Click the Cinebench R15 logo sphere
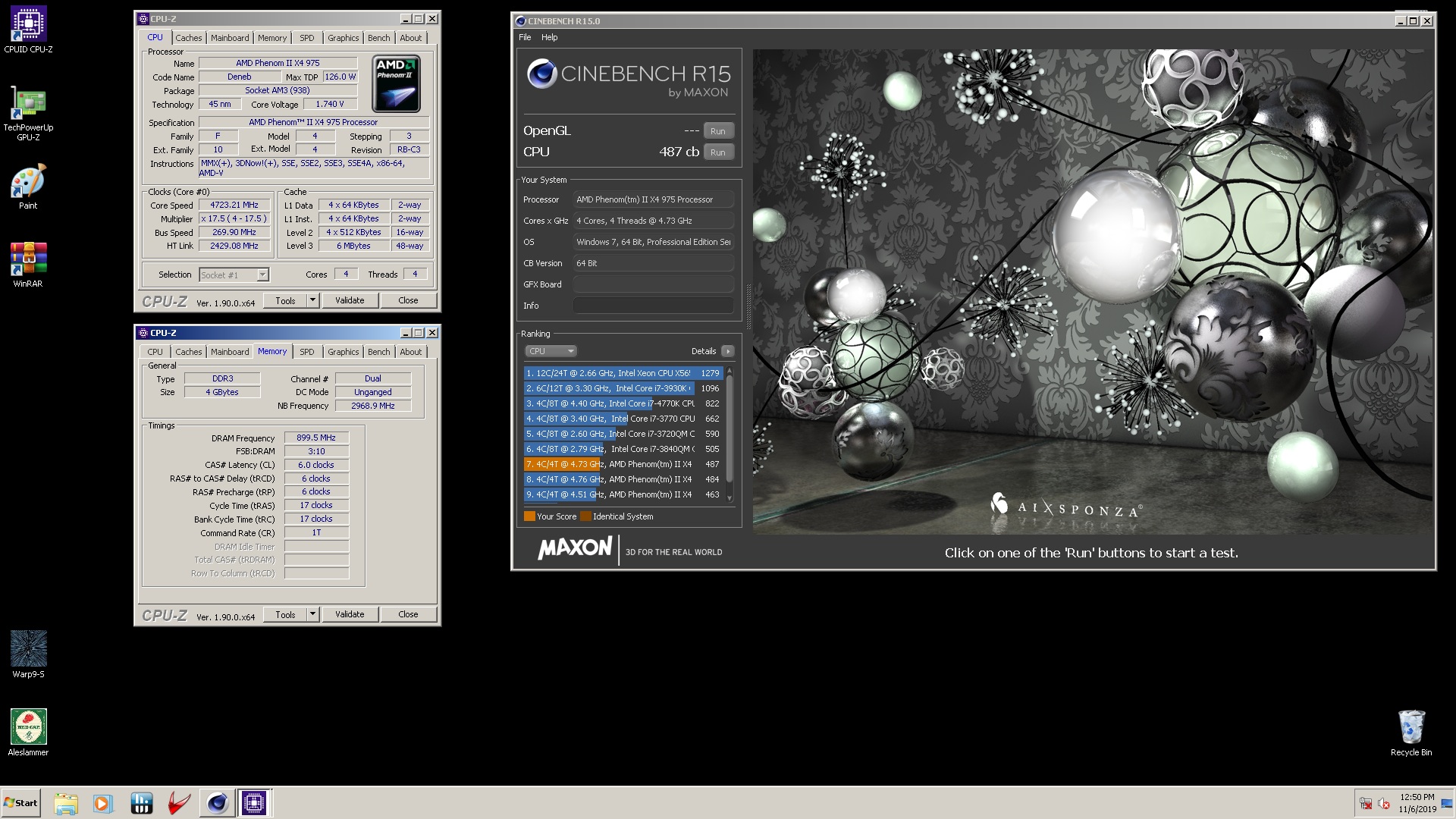Viewport: 1456px width, 819px height. (x=541, y=74)
